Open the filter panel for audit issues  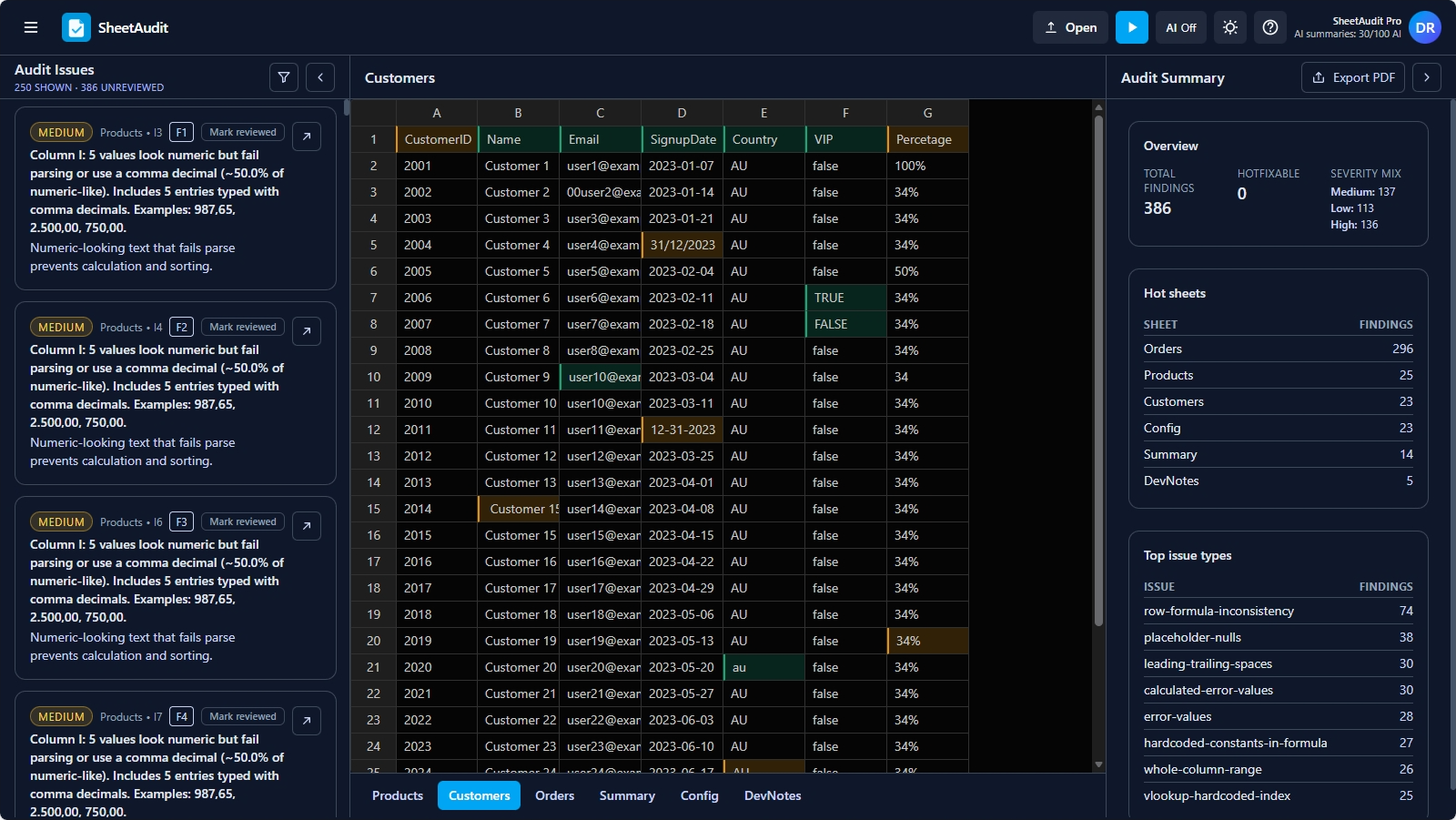point(283,77)
